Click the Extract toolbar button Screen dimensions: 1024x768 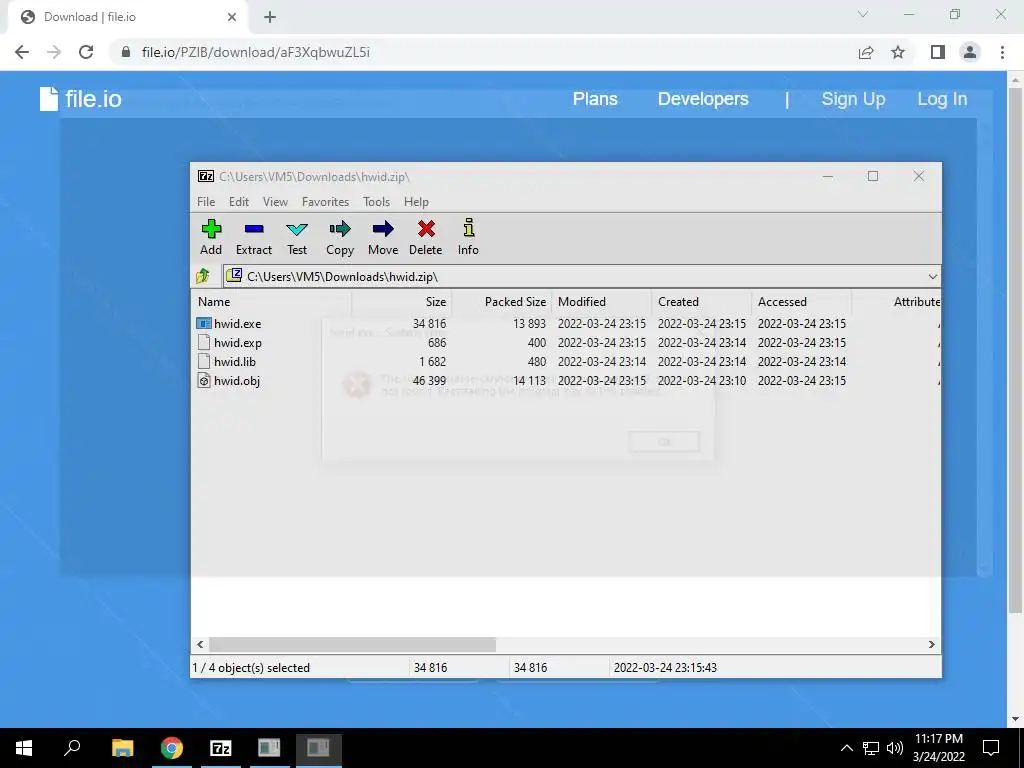click(x=253, y=237)
